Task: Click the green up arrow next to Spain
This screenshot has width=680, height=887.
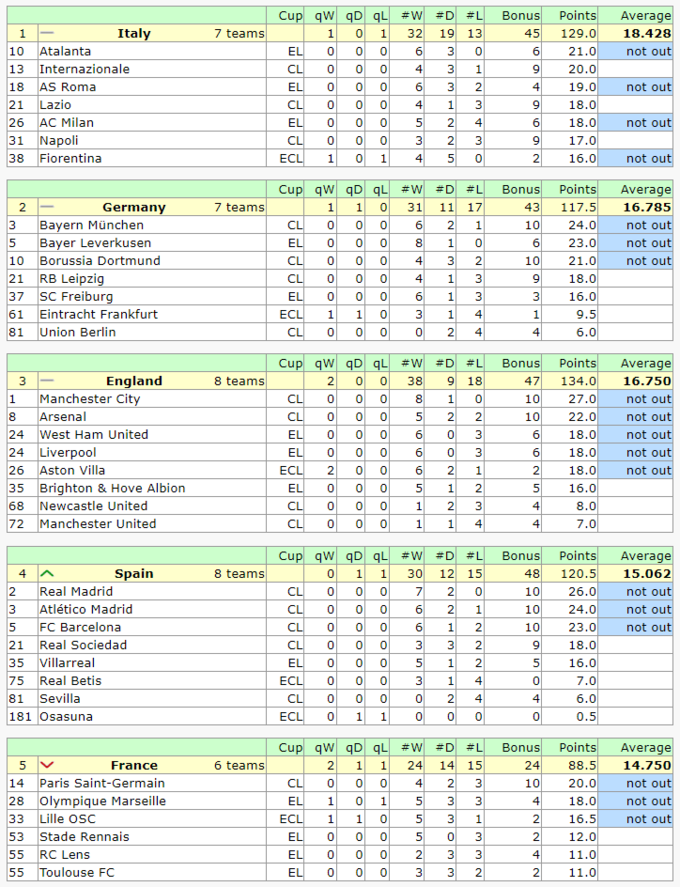Action: click(47, 574)
